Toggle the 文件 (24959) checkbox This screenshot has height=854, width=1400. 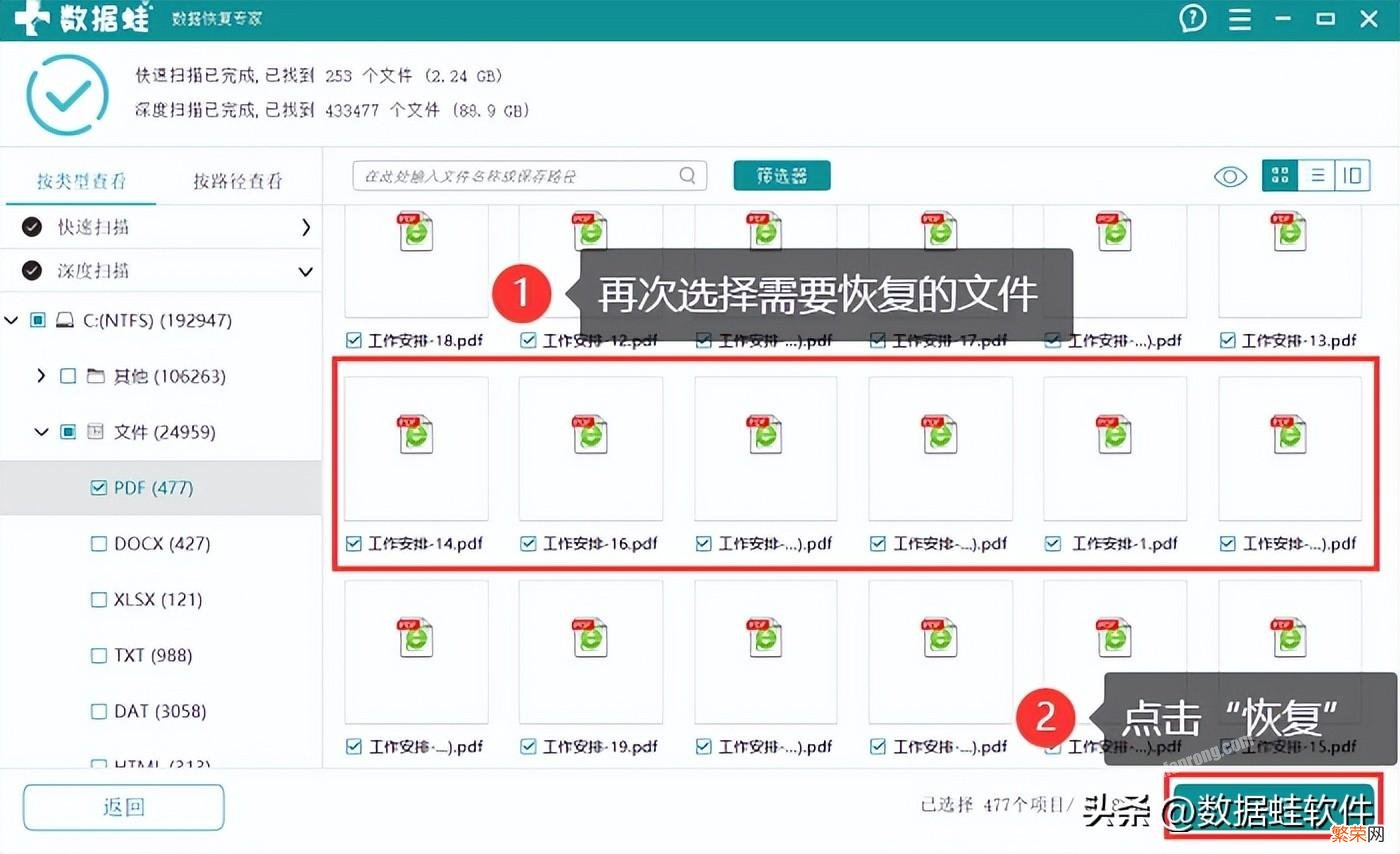[x=68, y=432]
